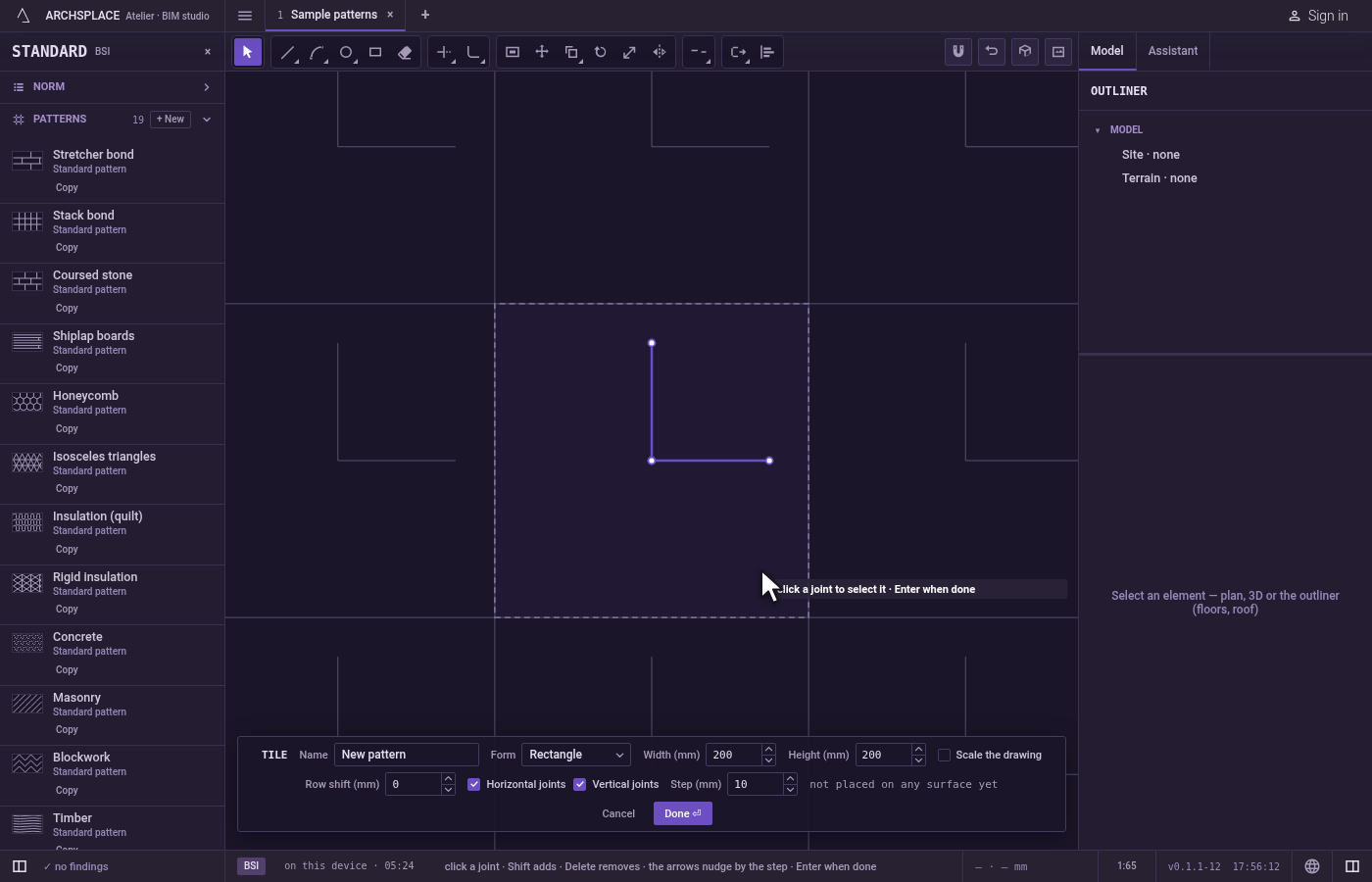Image resolution: width=1372 pixels, height=882 pixels.
Task: Click the pattern Name input field
Action: pyautogui.click(x=407, y=755)
